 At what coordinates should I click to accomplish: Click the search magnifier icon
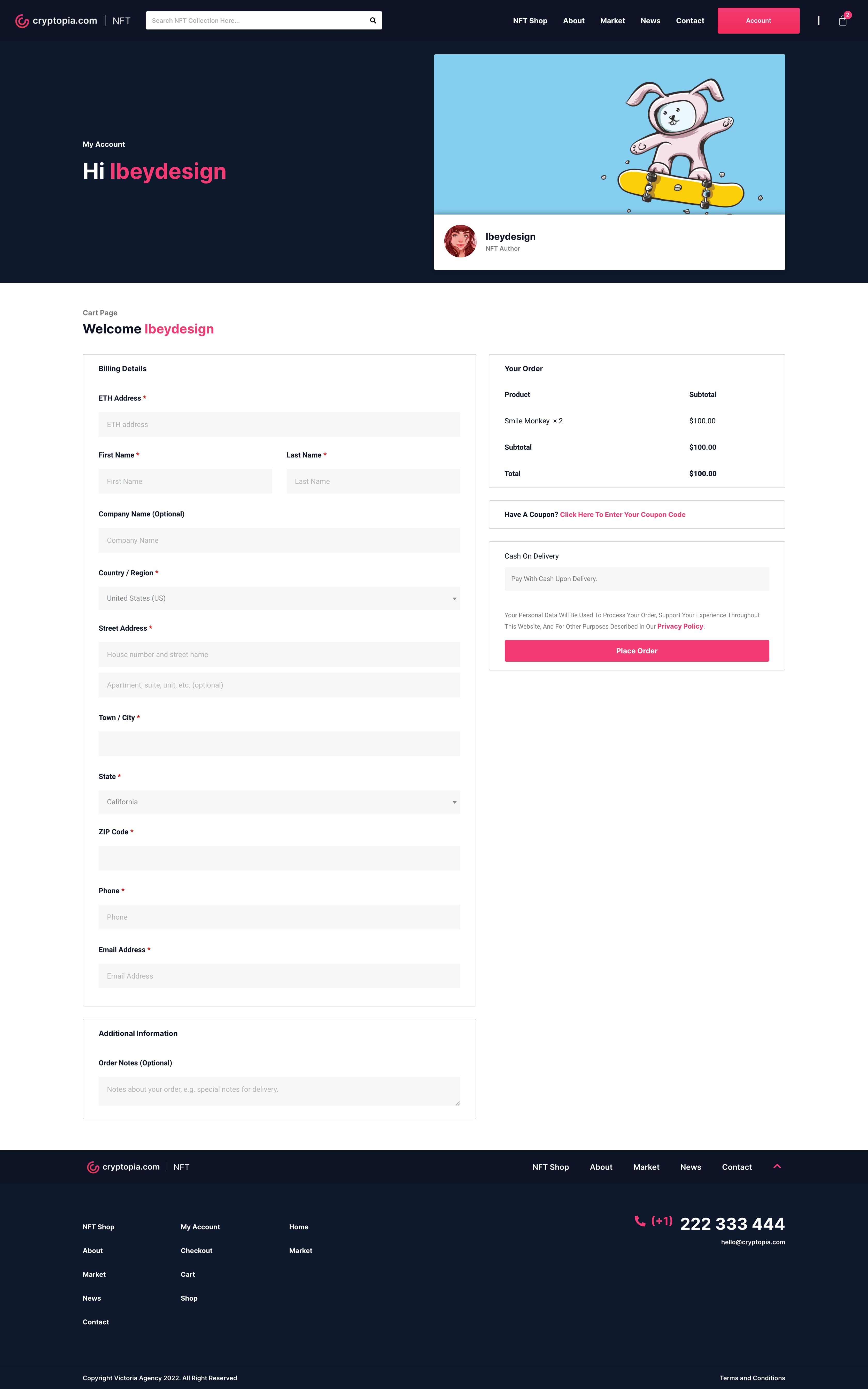(373, 21)
